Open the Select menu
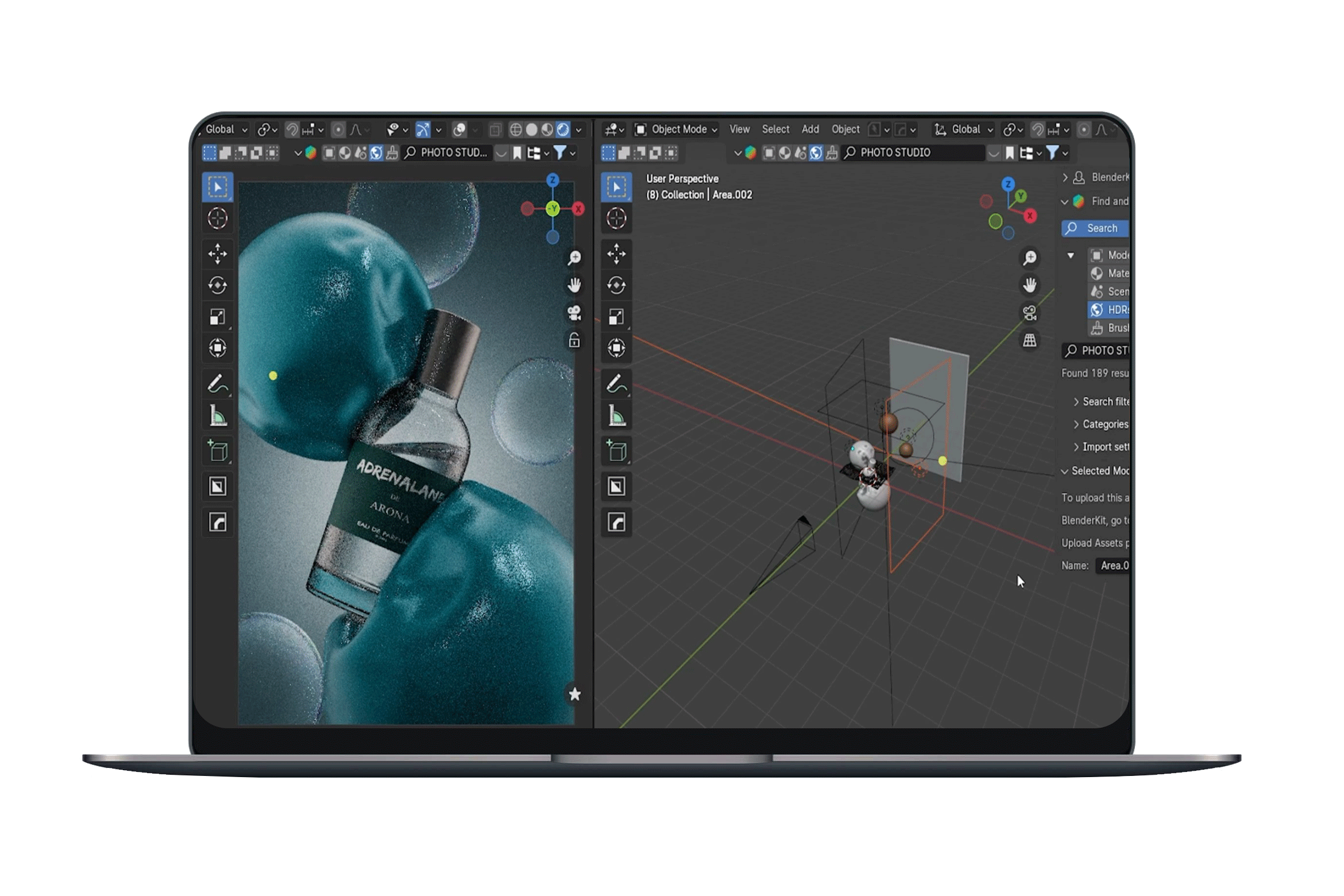This screenshot has width=1344, height=896. click(775, 130)
